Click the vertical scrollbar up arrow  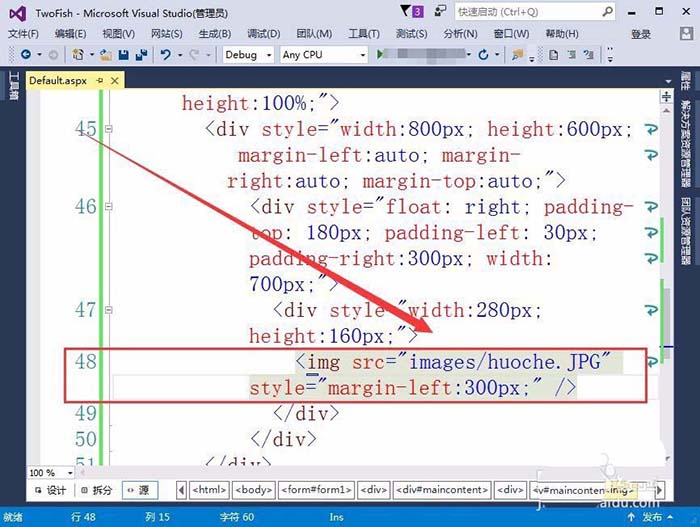click(x=666, y=110)
